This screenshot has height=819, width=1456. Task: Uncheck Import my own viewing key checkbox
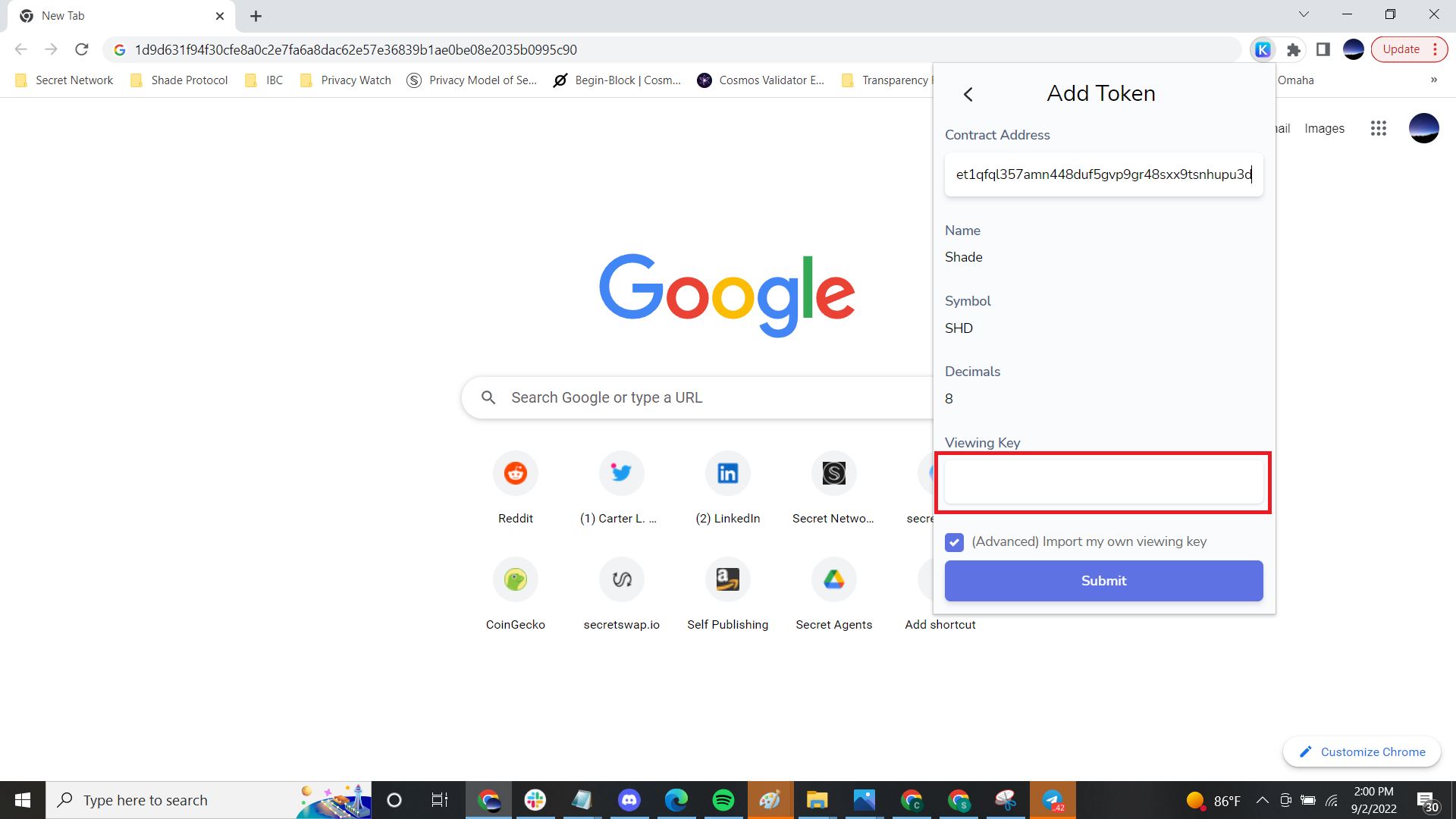(x=954, y=542)
